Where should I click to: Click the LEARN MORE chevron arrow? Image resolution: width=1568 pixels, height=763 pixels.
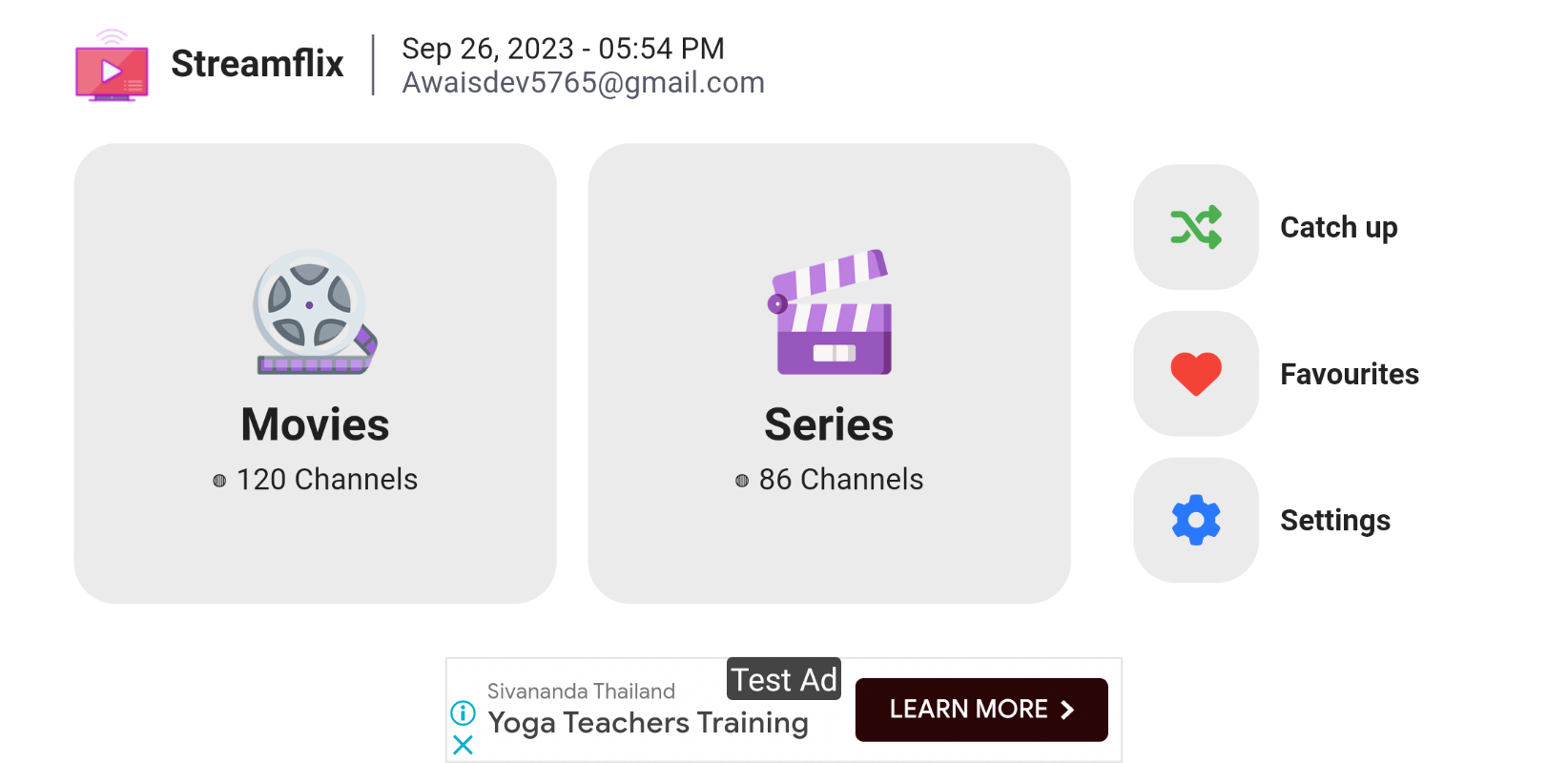point(1068,710)
